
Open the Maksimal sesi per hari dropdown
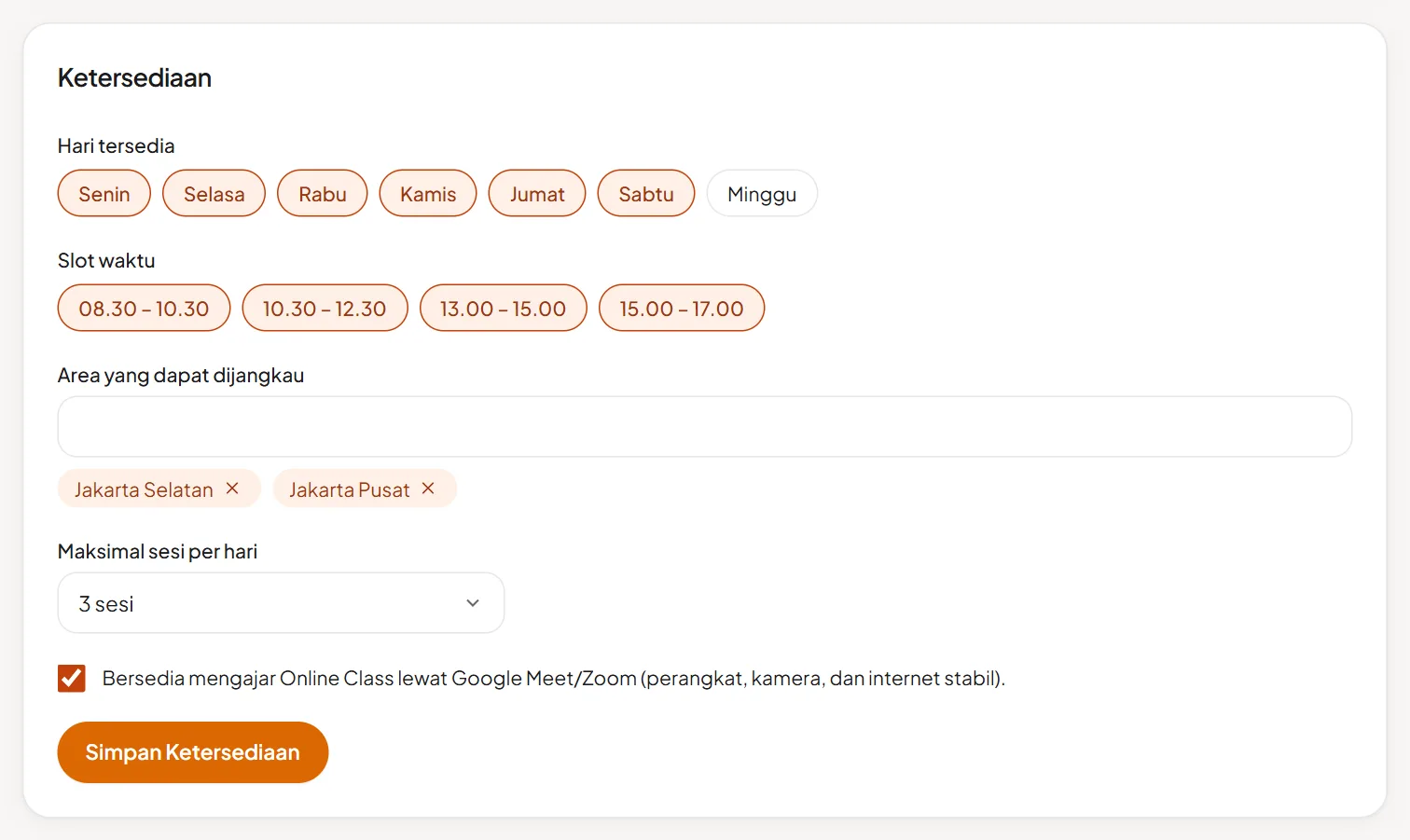pyautogui.click(x=281, y=603)
